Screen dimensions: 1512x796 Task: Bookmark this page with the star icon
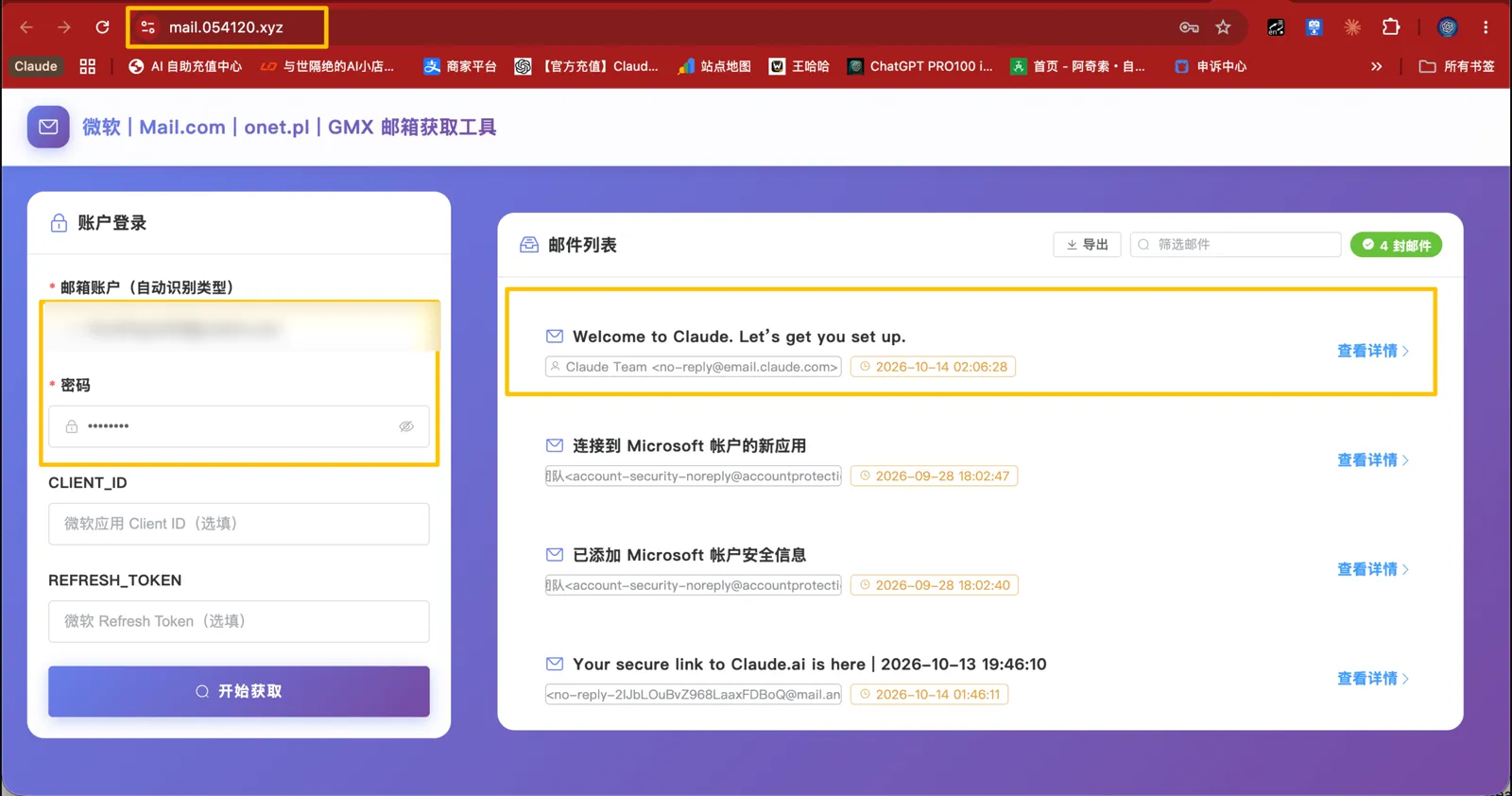(x=1224, y=27)
